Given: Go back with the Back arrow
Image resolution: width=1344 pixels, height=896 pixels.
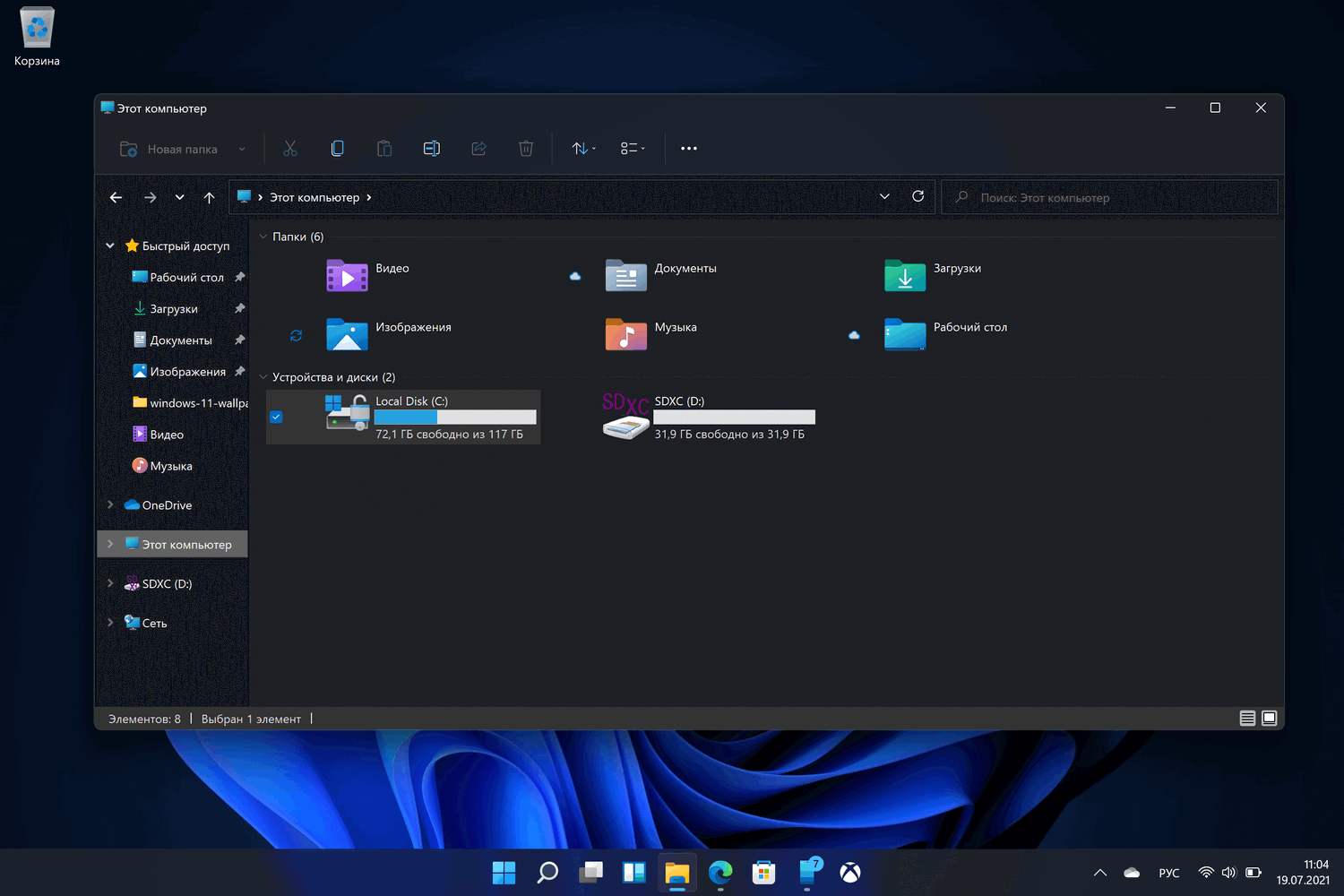Looking at the screenshot, I should 116,197.
